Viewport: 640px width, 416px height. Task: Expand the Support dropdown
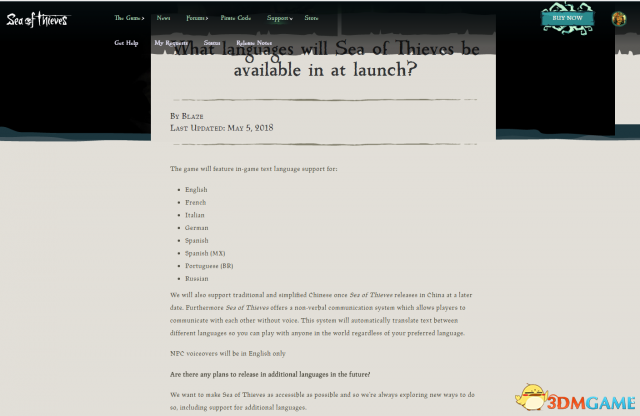point(280,18)
